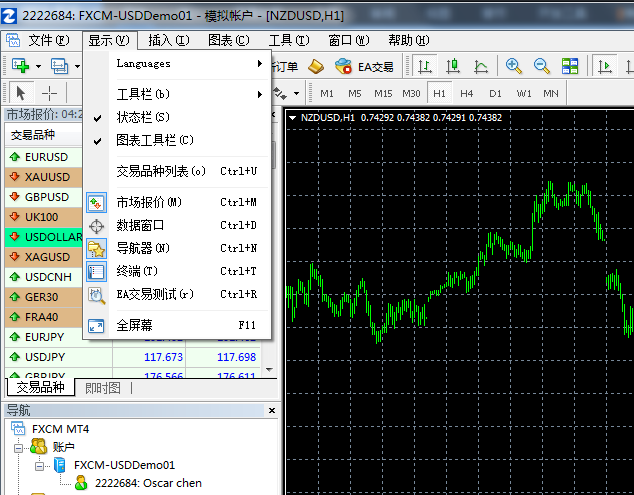Viewport: 634px width, 495px height.
Task: Zoom in the chart
Action: [x=514, y=66]
